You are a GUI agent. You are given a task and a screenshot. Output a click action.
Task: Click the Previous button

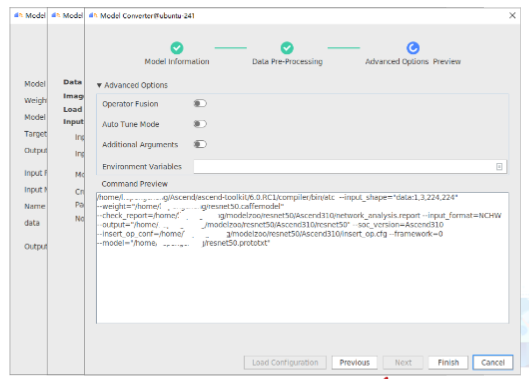[354, 362]
